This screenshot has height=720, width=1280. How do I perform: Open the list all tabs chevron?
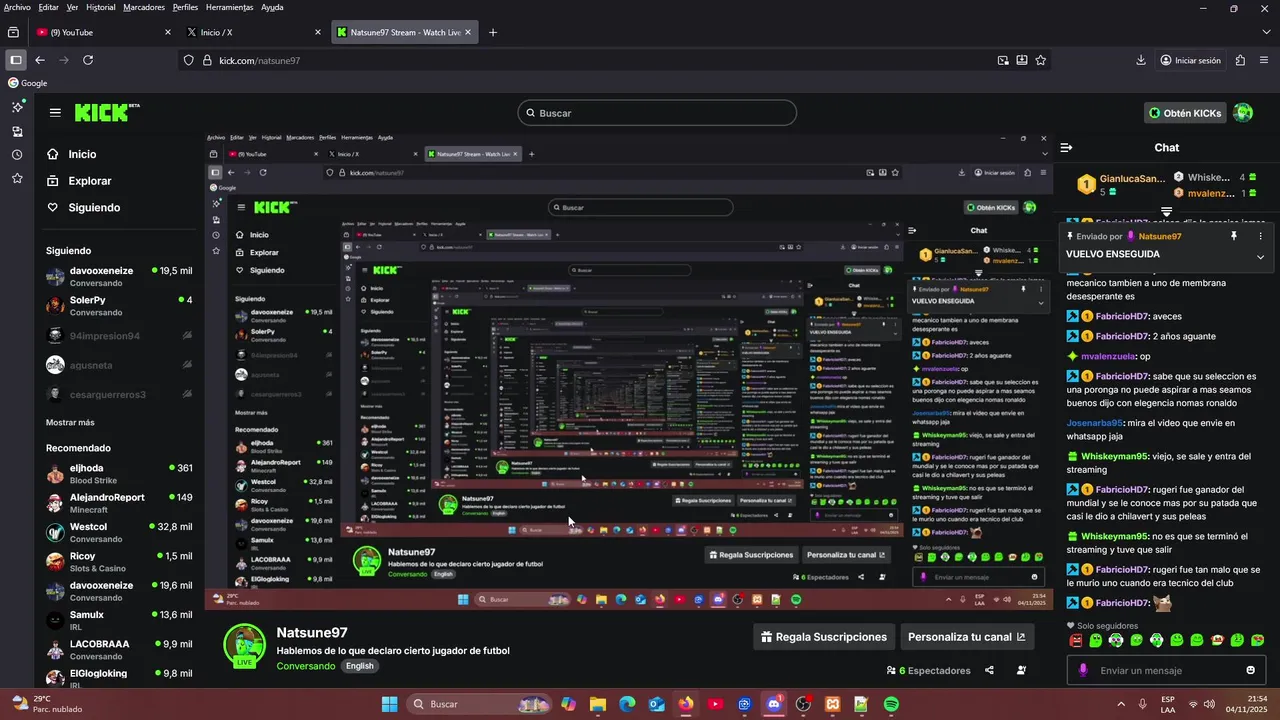pos(1267,32)
